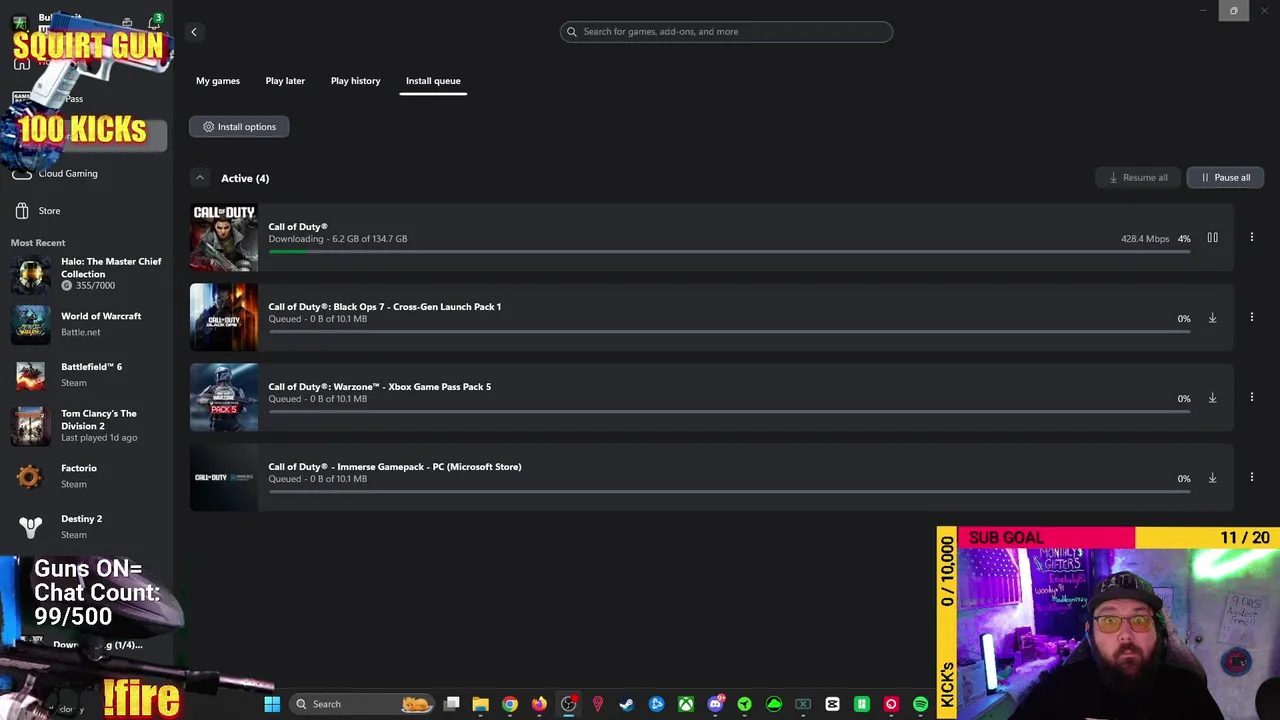Start download of Immerse Gamepack
The height and width of the screenshot is (720, 1280).
point(1212,477)
